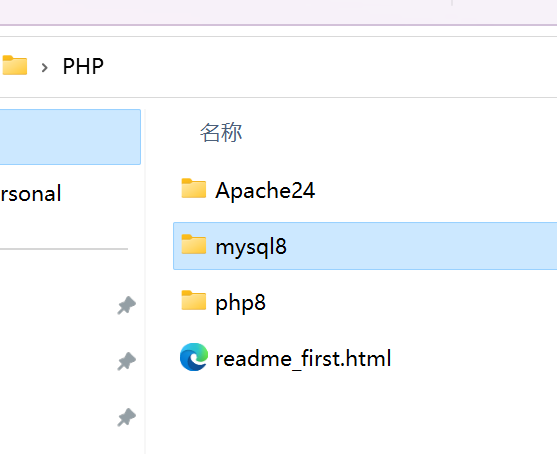Screen dimensions: 557x454
Task: Click the highlighted navigation pane item
Action: point(70,137)
